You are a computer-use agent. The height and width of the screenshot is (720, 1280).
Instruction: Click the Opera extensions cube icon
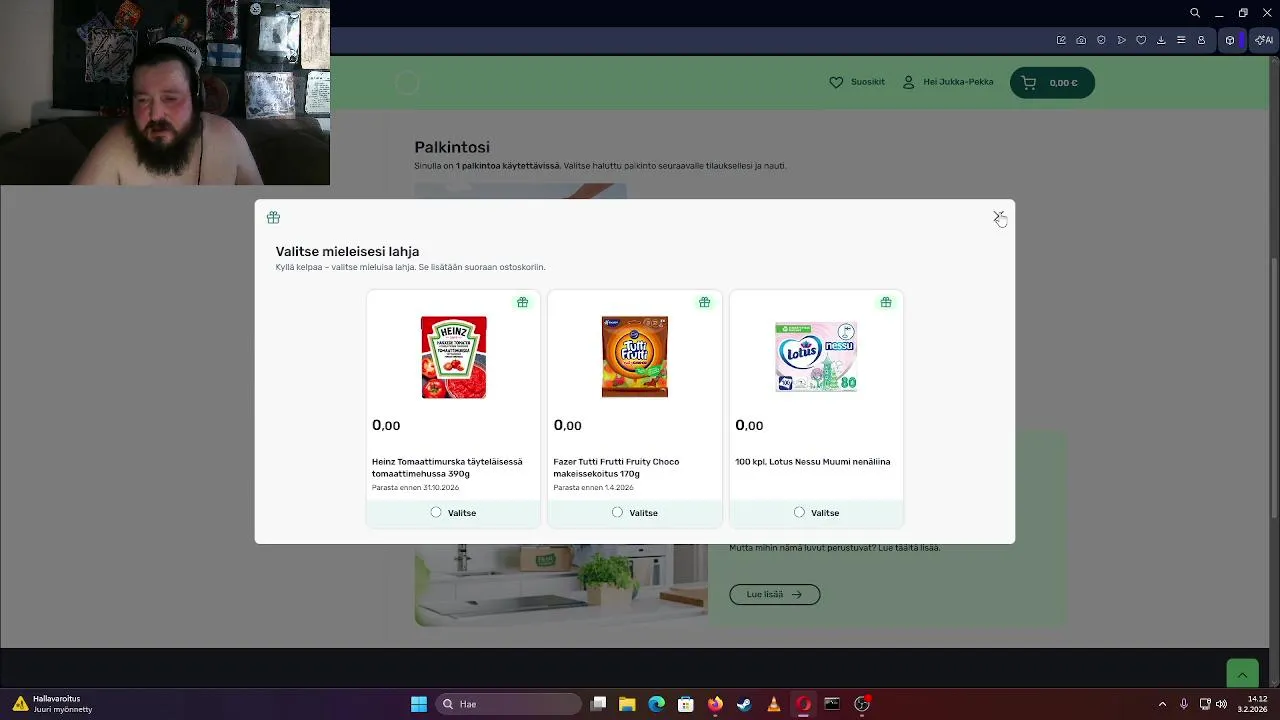click(1230, 40)
